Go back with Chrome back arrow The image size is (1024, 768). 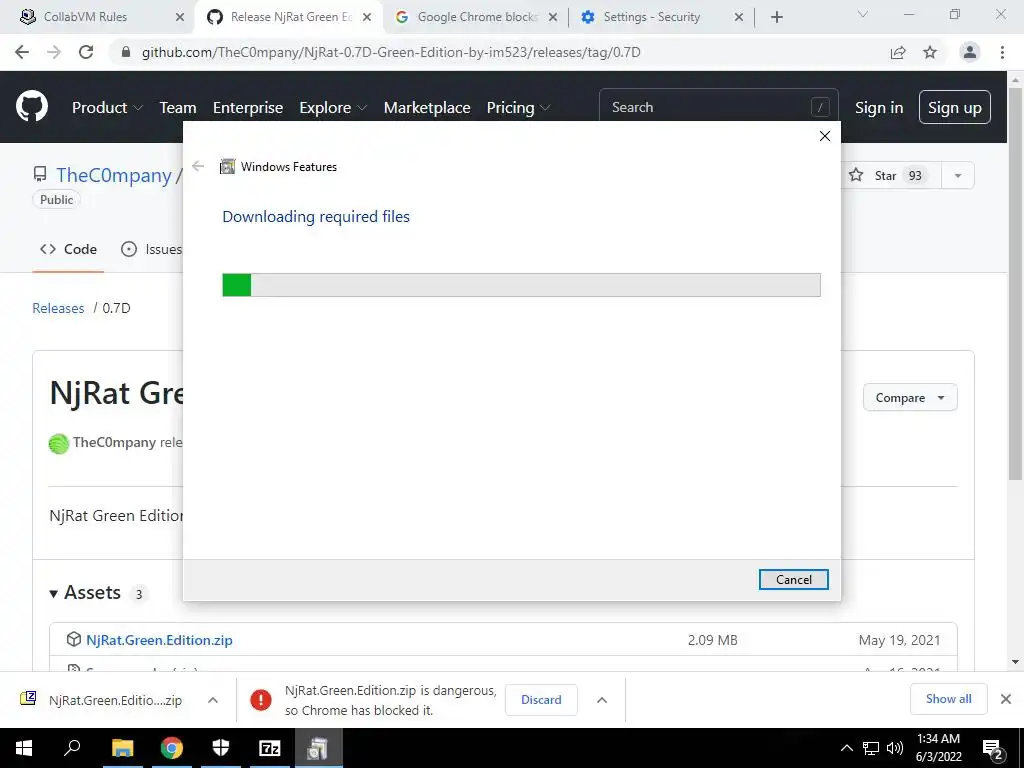coord(22,52)
